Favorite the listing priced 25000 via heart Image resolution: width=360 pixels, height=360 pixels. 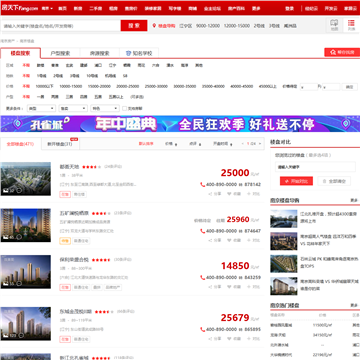point(234,194)
